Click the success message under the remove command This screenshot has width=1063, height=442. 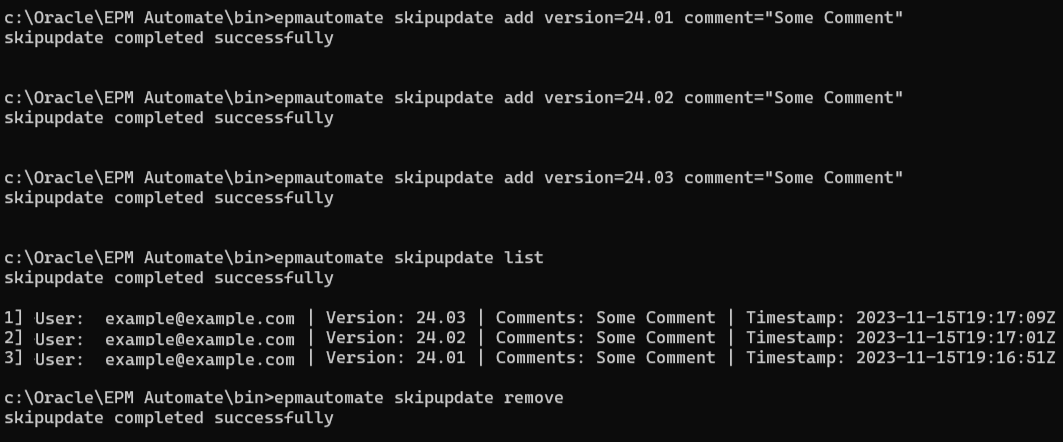[x=169, y=418]
